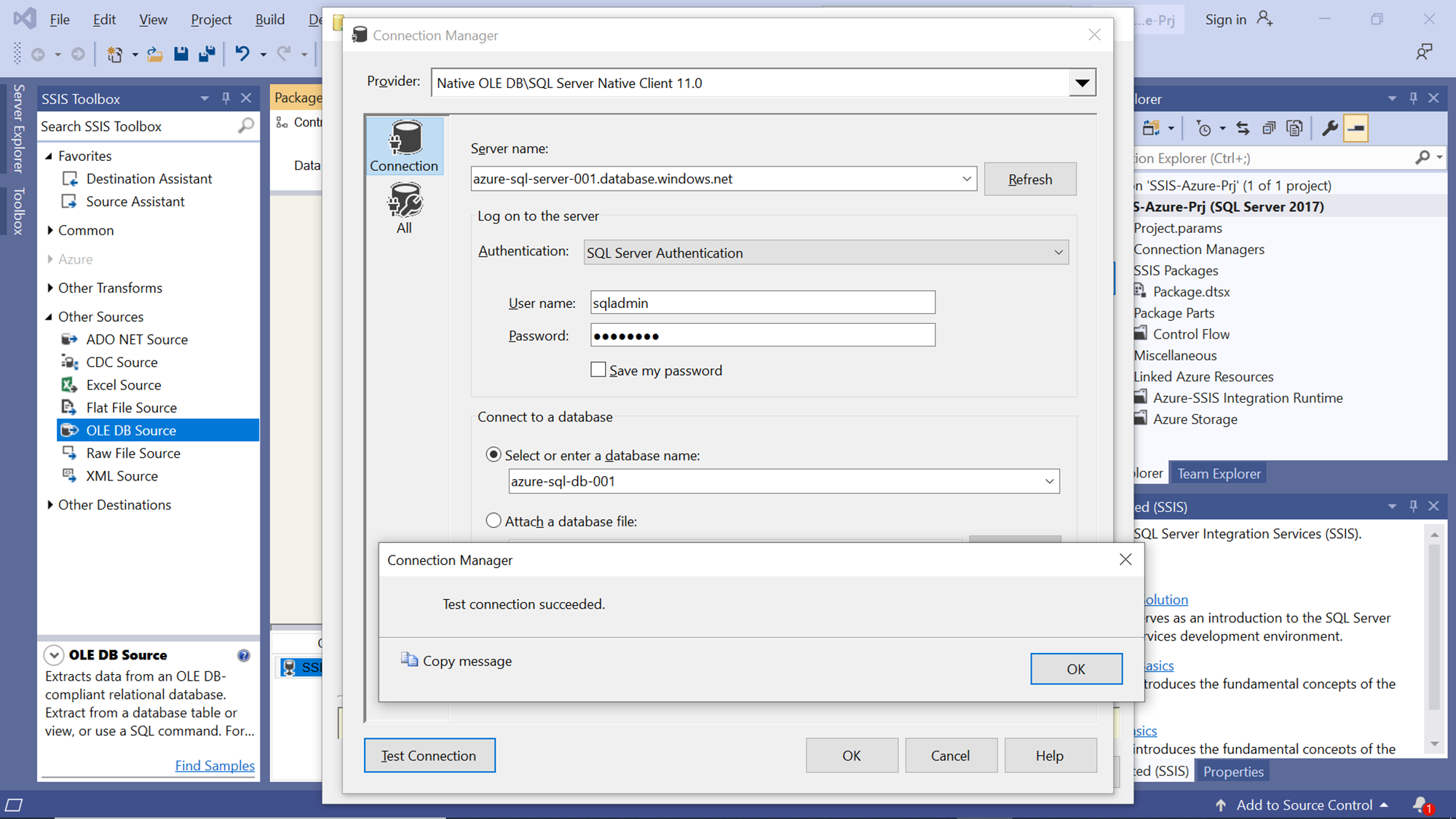
Task: Click the Find Samples link
Action: click(x=215, y=765)
